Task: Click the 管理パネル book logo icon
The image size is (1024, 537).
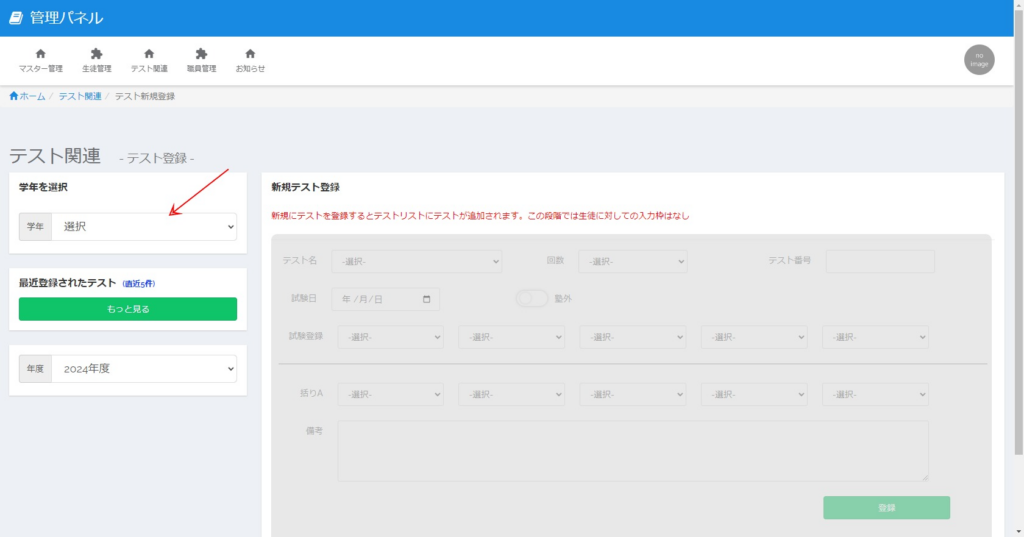Action: pyautogui.click(x=16, y=18)
